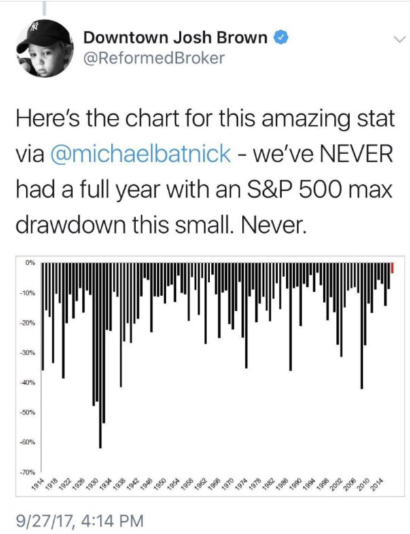Select the 2014 x-axis year label

click(x=378, y=484)
